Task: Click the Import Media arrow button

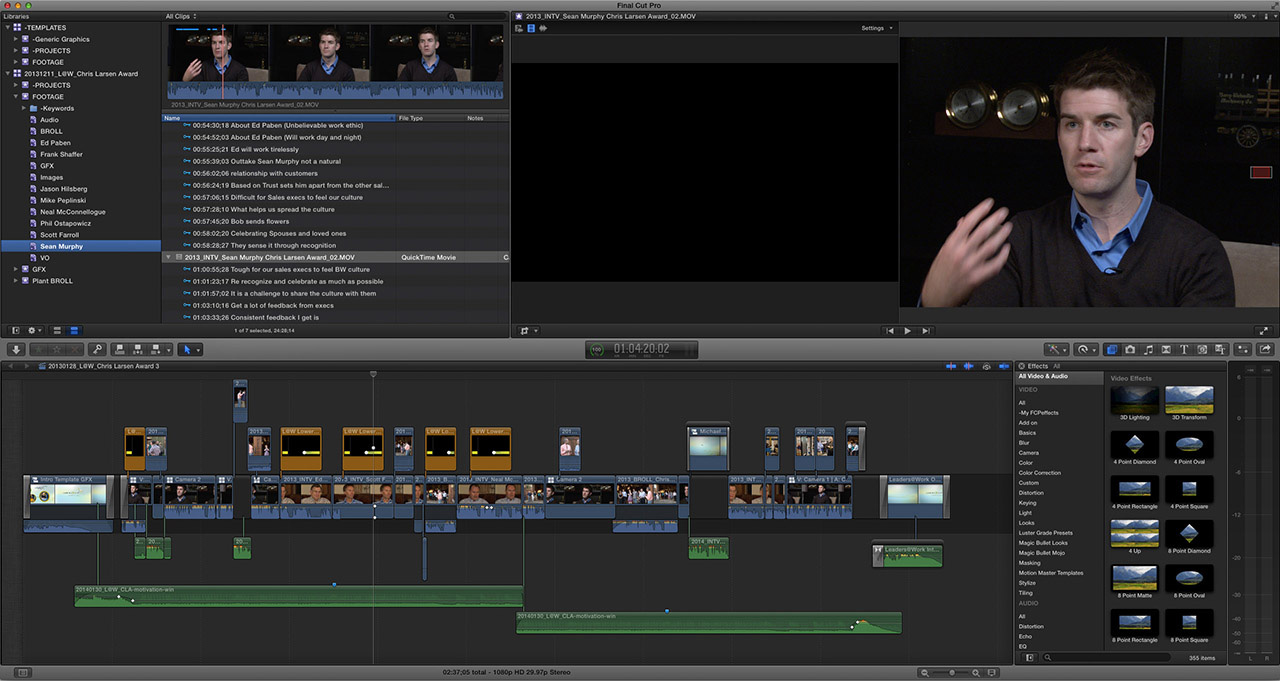Action: (x=16, y=349)
